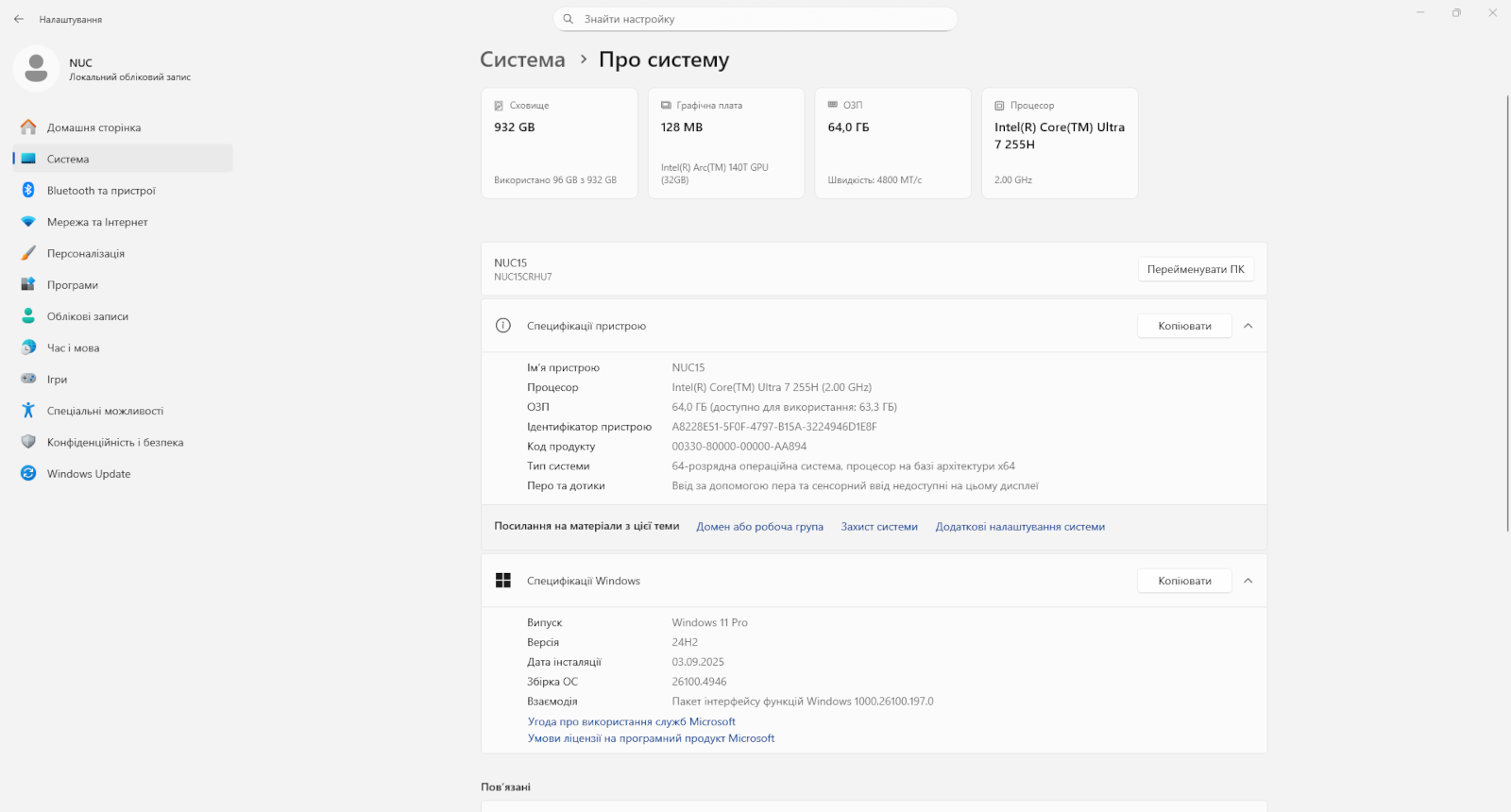
Task: Go to Мережа та Інтернет page
Action: click(x=123, y=222)
